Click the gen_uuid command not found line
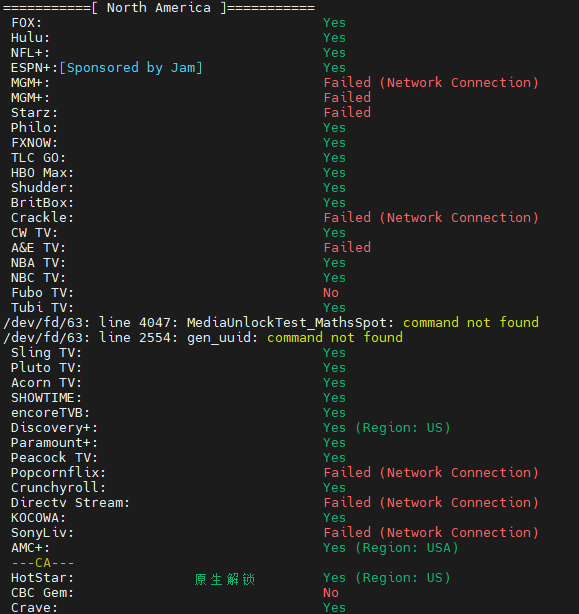Screen dimensions: 579x614 [x=203, y=338]
